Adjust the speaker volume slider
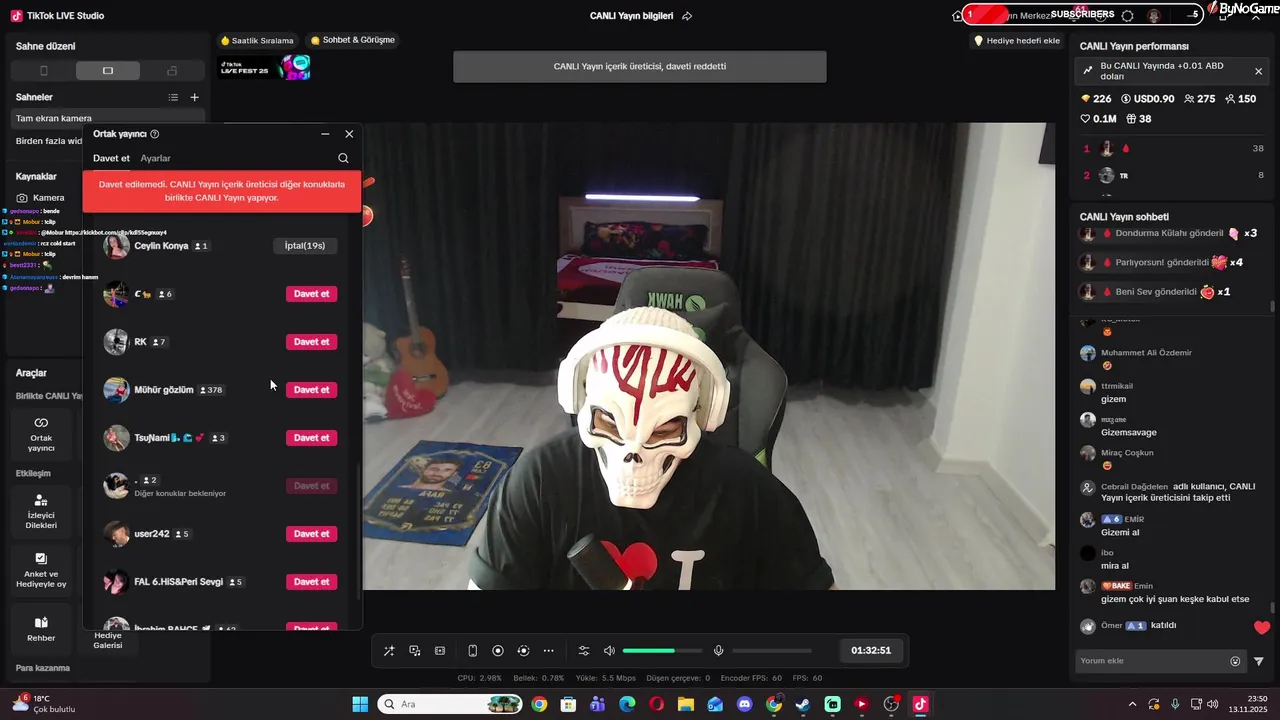The height and width of the screenshot is (720, 1280). tap(662, 651)
